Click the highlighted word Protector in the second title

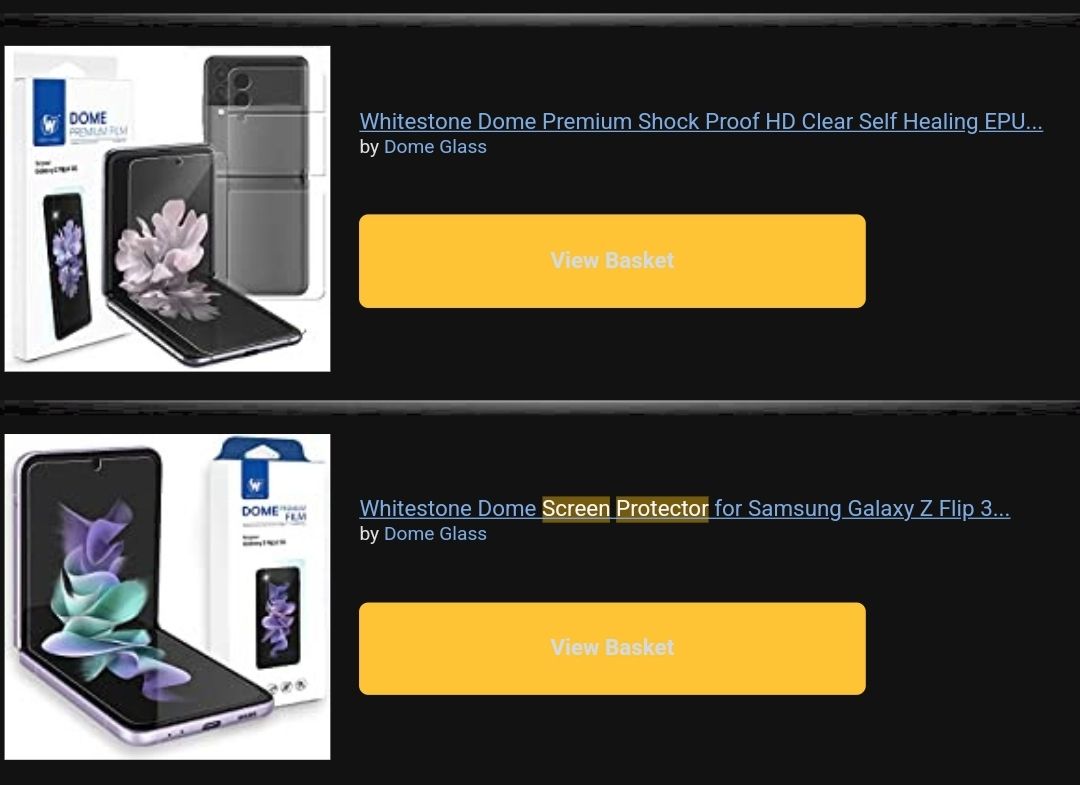(x=662, y=508)
